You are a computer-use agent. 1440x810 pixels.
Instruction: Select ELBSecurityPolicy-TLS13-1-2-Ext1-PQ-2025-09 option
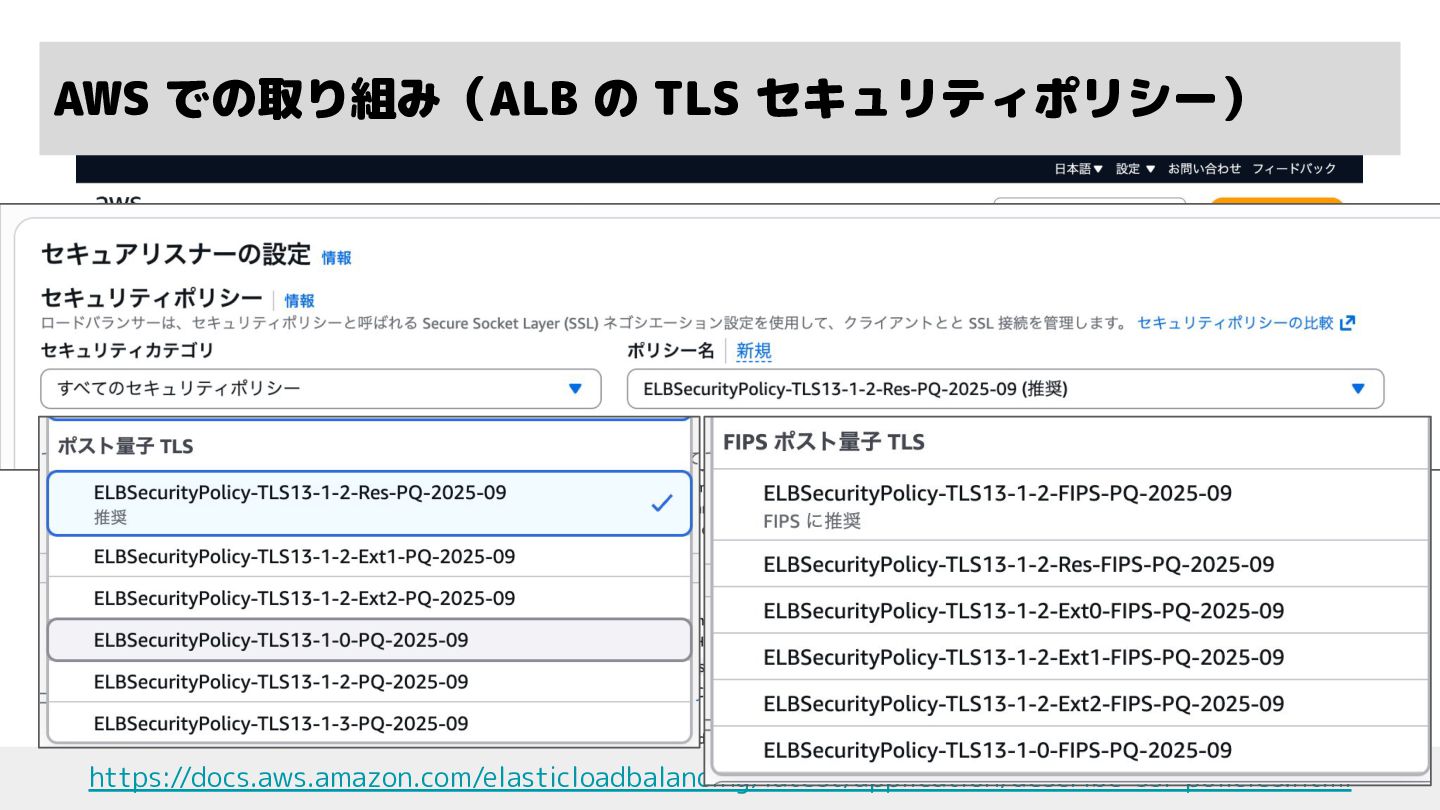[x=304, y=556]
